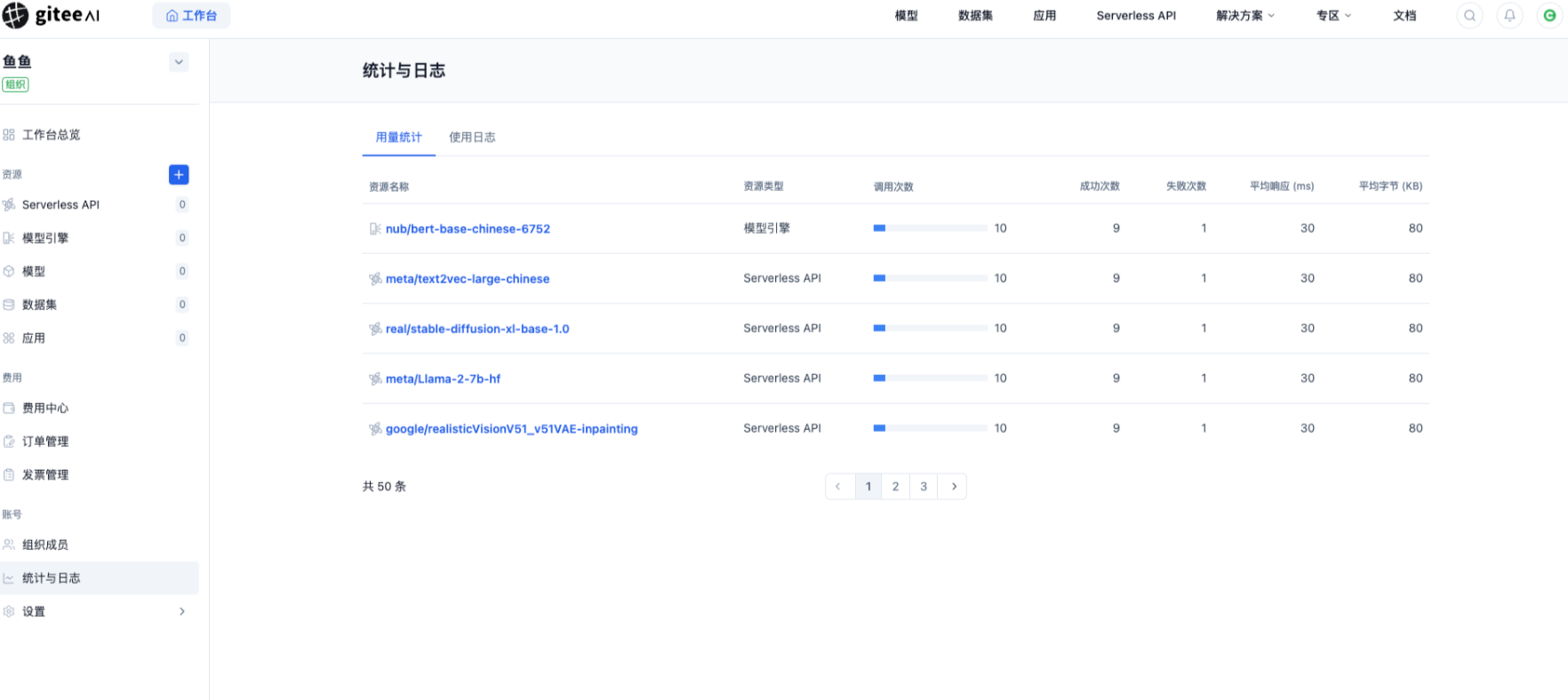Open the 专区 dropdown menu
Image resolution: width=1568 pixels, height=700 pixels.
(1333, 15)
